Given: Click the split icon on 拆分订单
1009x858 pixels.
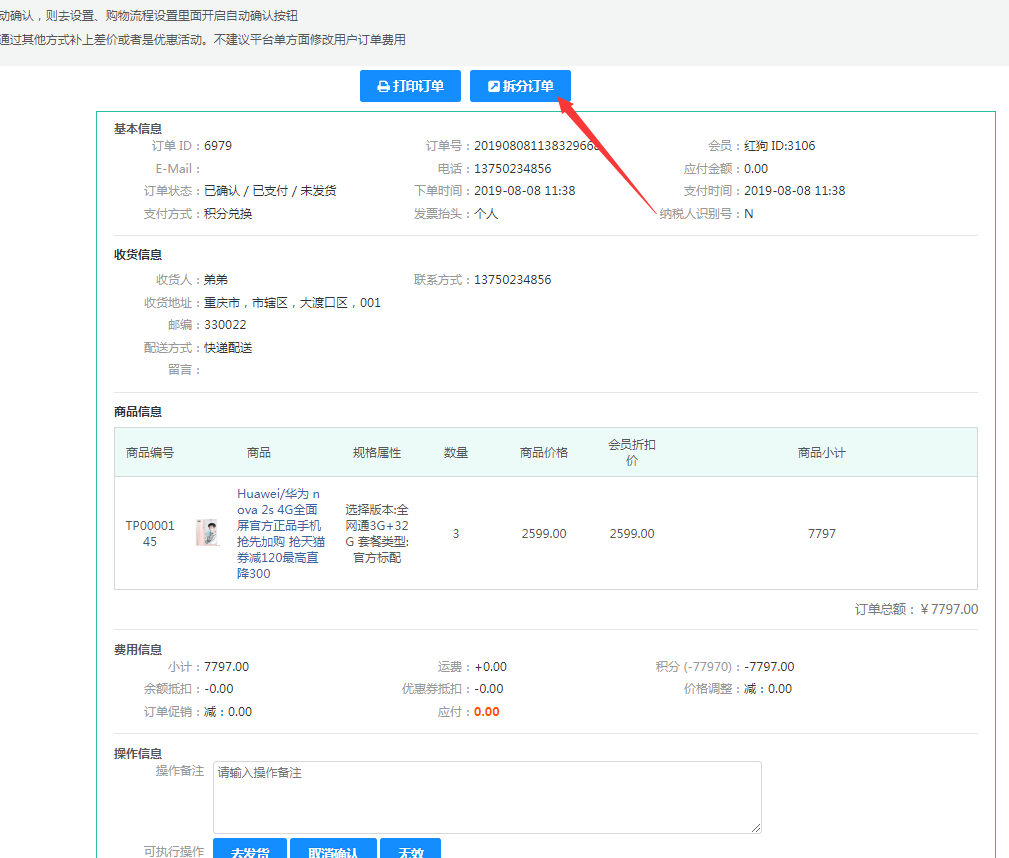Looking at the screenshot, I should pos(493,87).
